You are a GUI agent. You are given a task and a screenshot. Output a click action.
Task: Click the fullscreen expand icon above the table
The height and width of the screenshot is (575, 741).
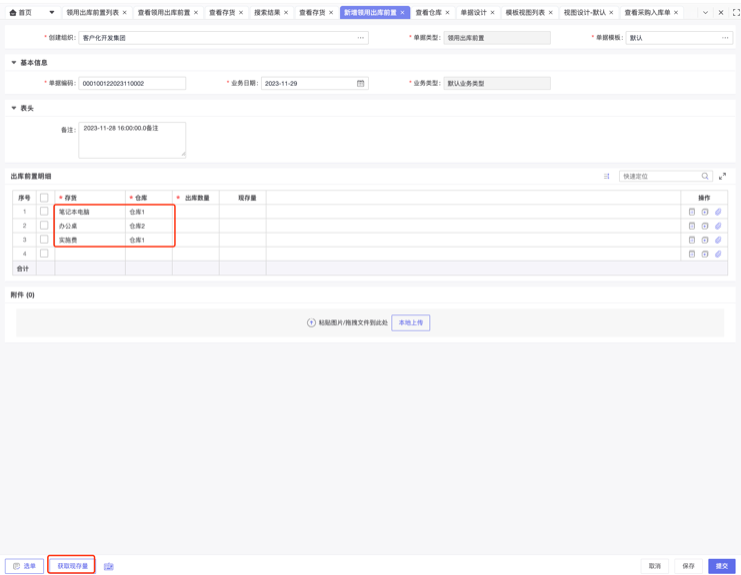[722, 176]
